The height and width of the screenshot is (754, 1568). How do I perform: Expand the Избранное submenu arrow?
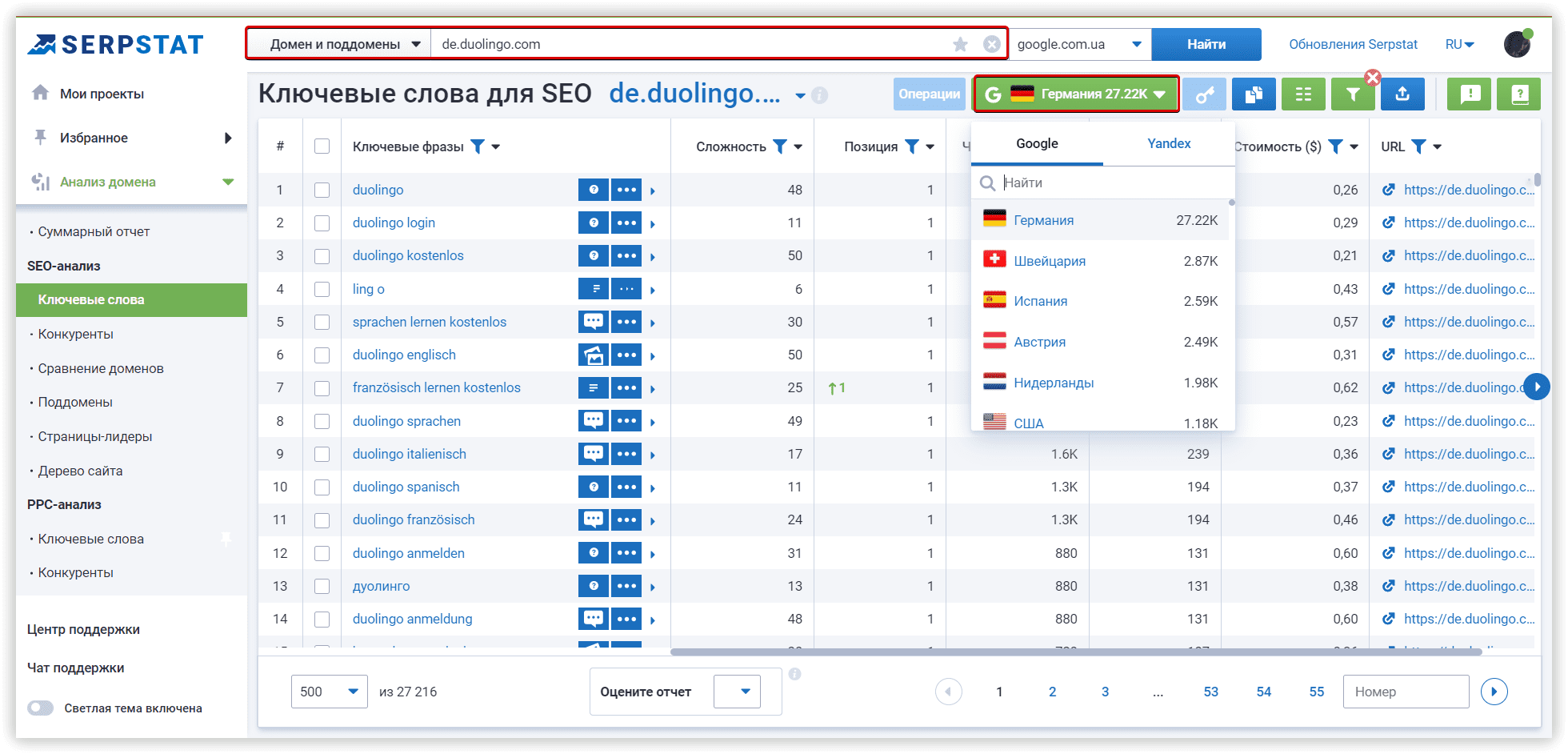[228, 138]
